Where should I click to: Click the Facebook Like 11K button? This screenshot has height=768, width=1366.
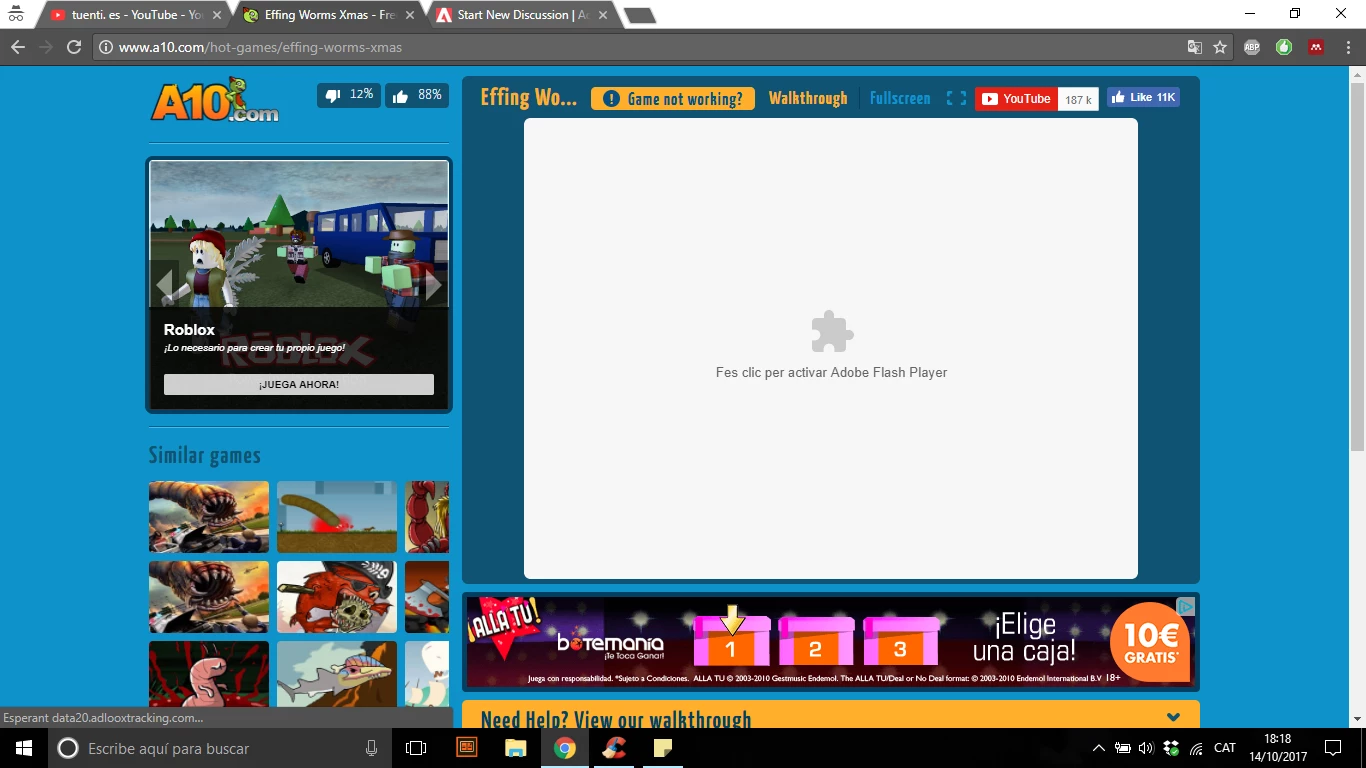click(1143, 97)
